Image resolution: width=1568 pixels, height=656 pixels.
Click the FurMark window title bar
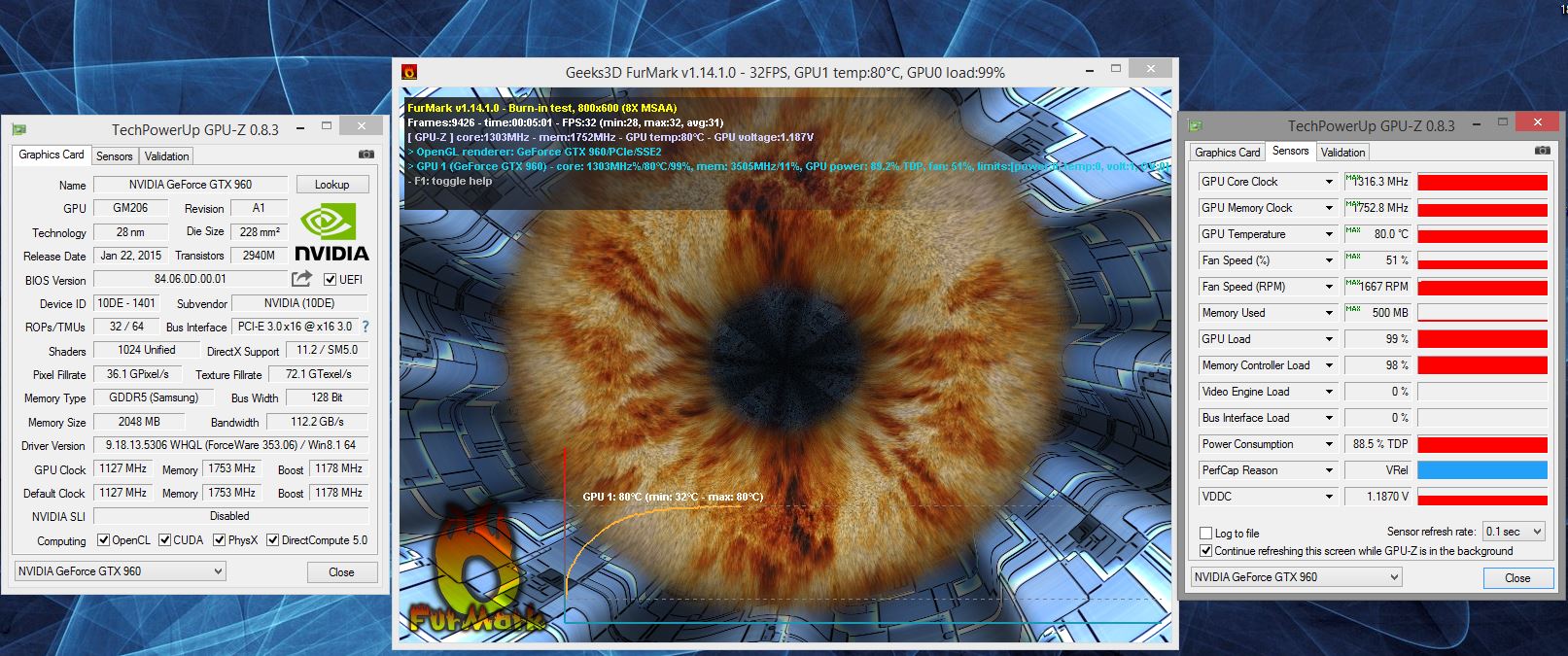coord(785,72)
